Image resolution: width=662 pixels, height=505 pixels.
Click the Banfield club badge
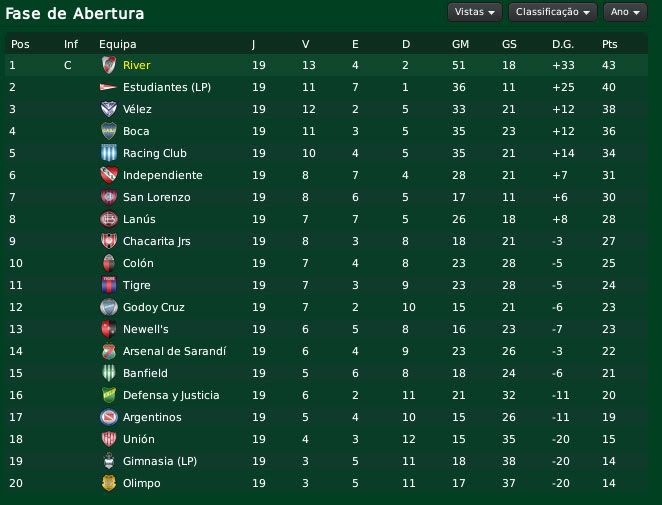pyautogui.click(x=109, y=373)
